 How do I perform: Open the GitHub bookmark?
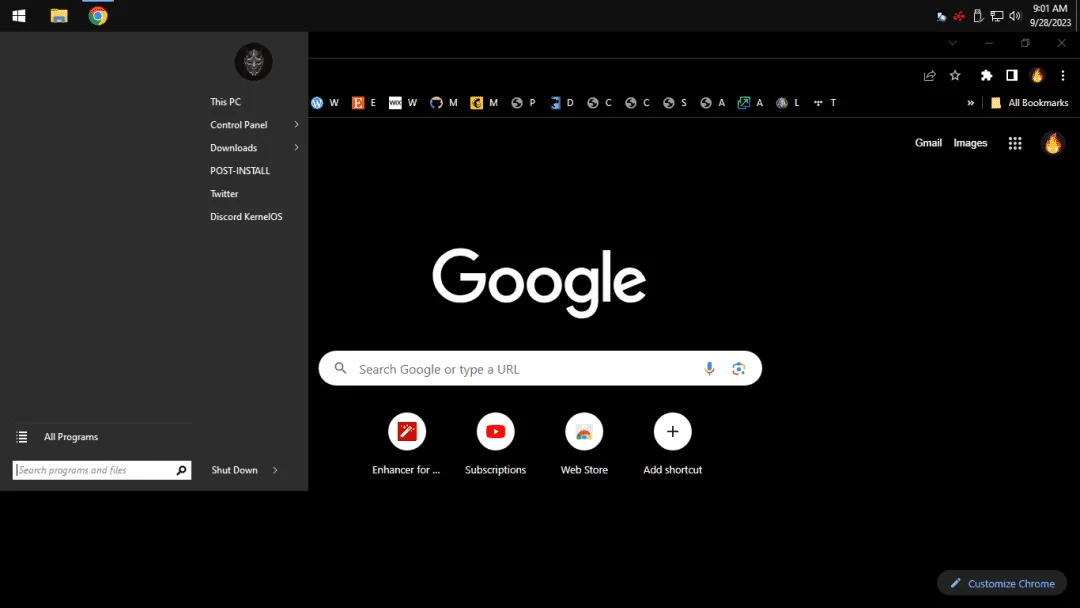click(x=444, y=103)
